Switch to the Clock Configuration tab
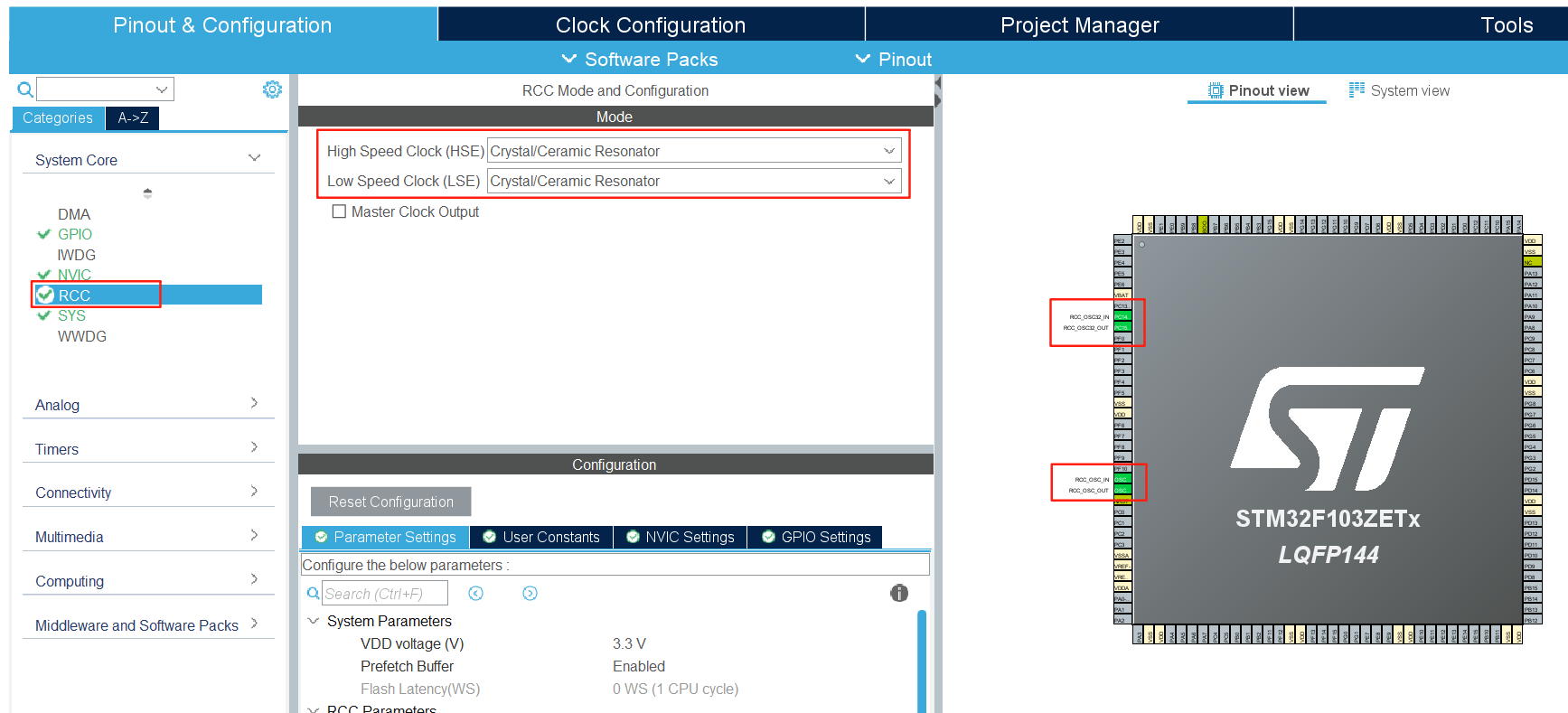The image size is (1568, 713). [x=651, y=24]
